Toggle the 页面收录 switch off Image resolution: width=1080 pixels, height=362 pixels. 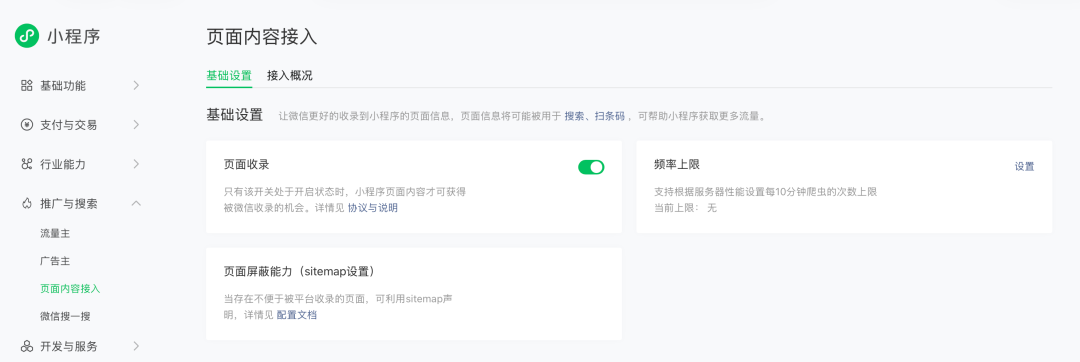591,167
